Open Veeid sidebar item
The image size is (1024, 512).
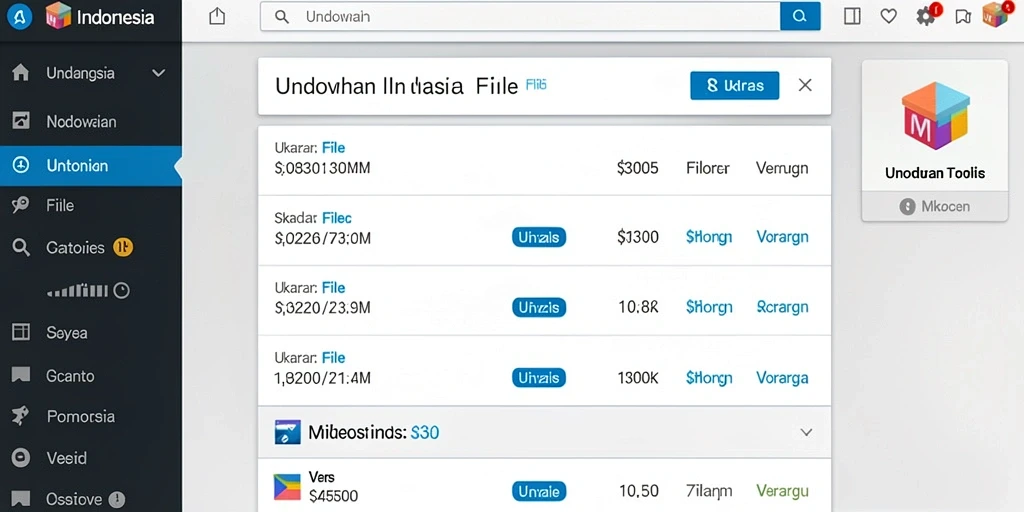(x=67, y=458)
